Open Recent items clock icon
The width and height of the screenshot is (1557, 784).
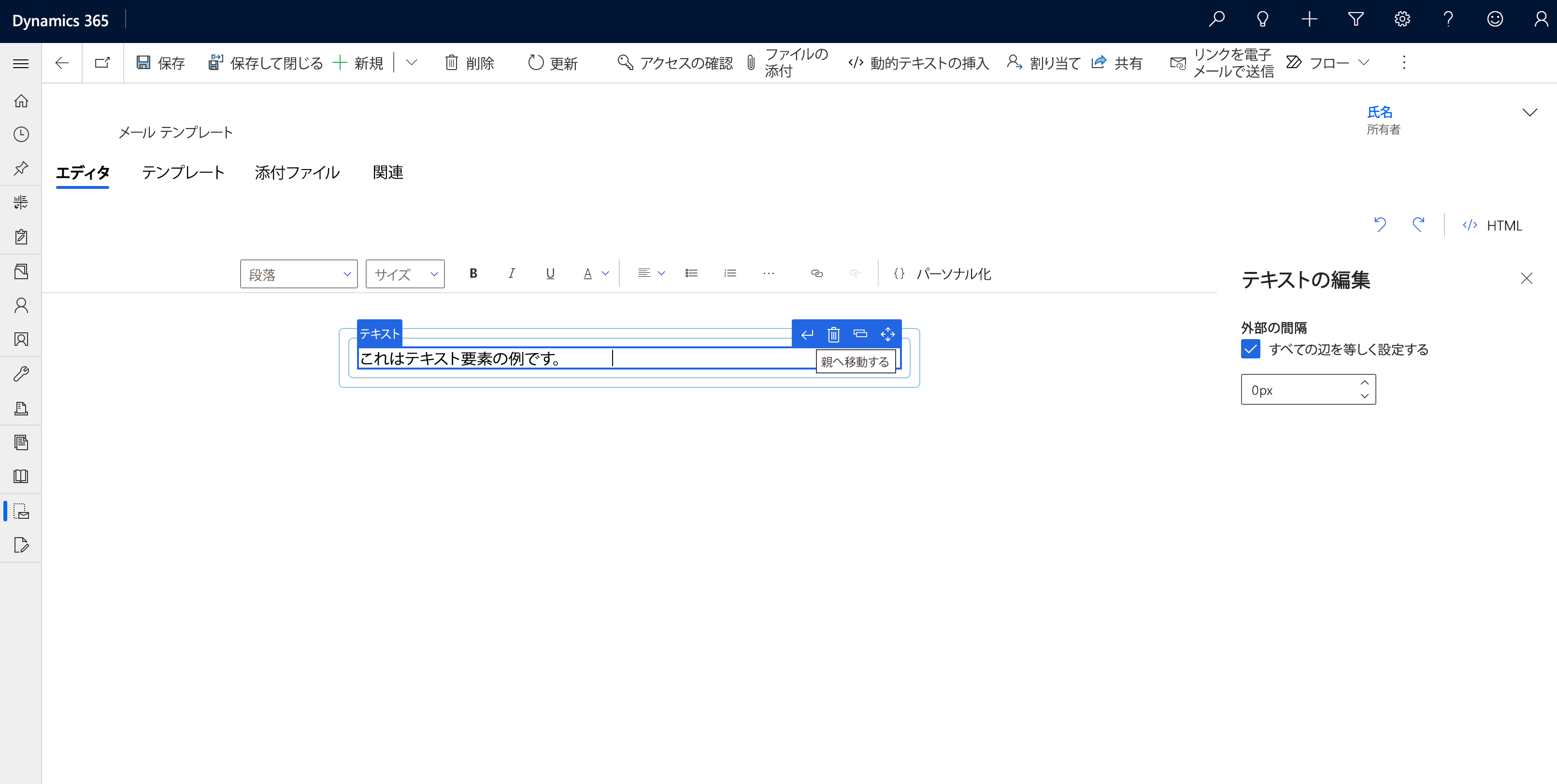coord(21,134)
